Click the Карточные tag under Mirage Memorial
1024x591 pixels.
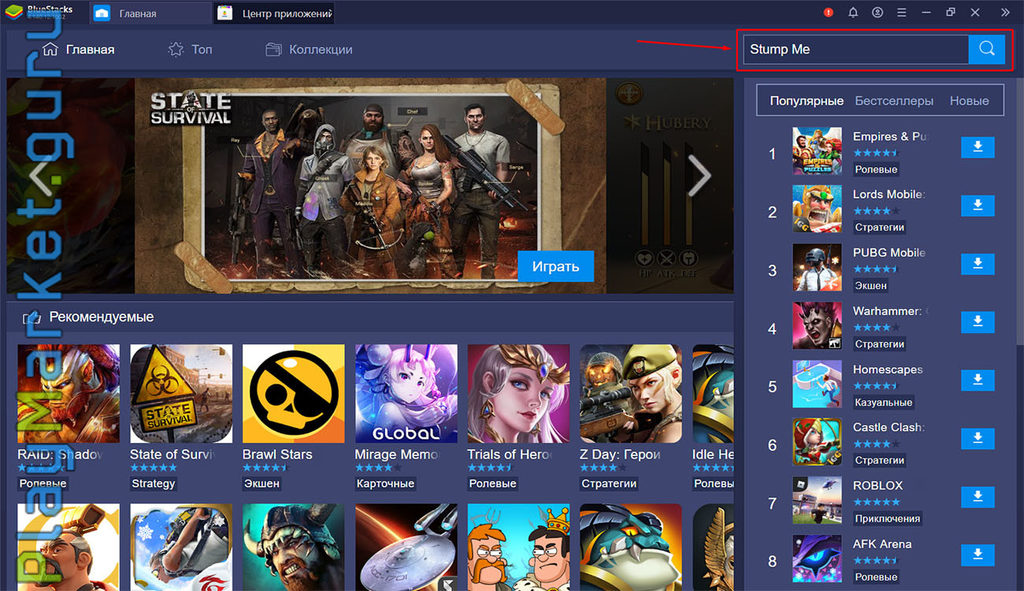385,483
